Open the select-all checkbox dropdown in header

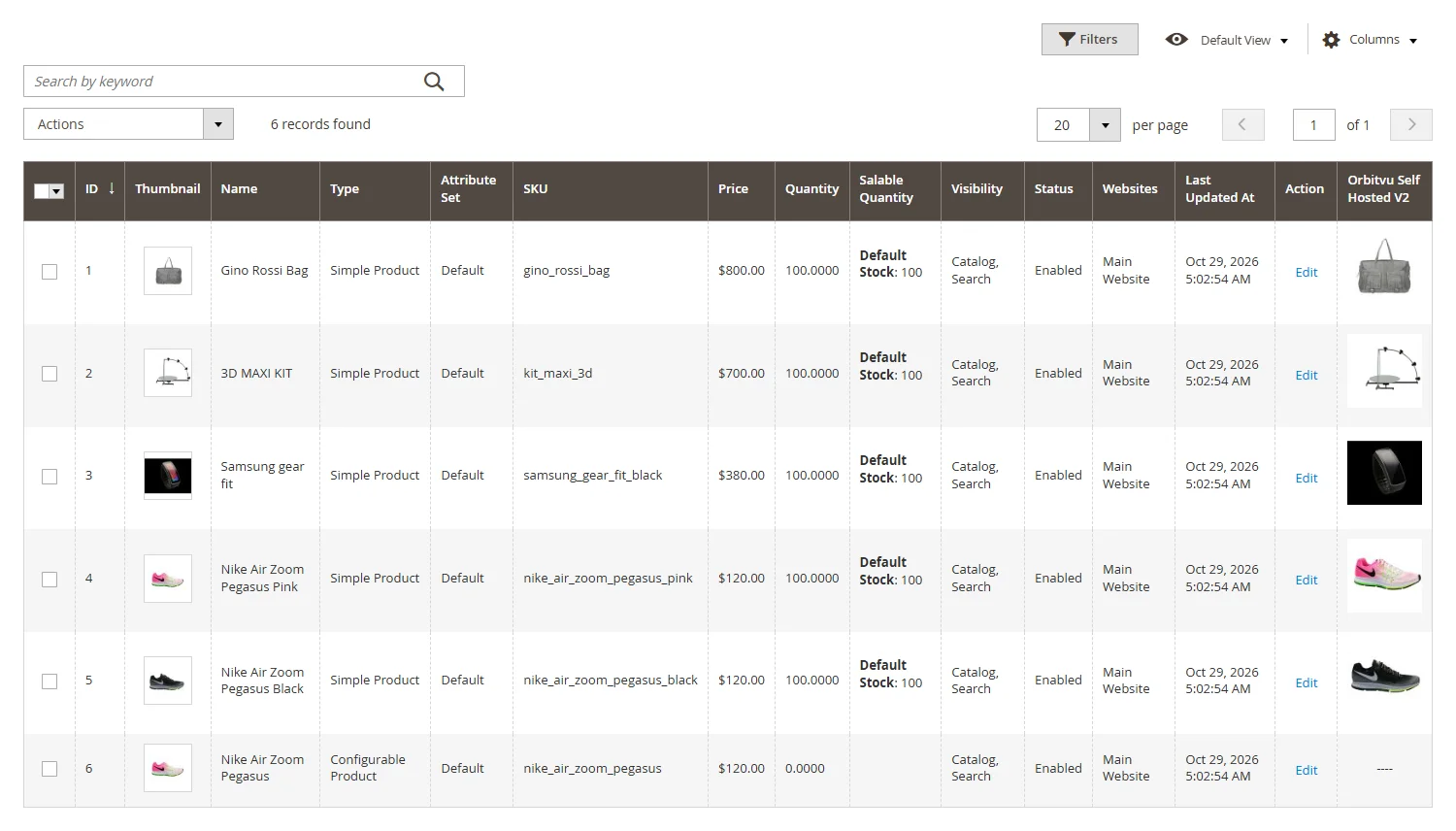point(56,191)
